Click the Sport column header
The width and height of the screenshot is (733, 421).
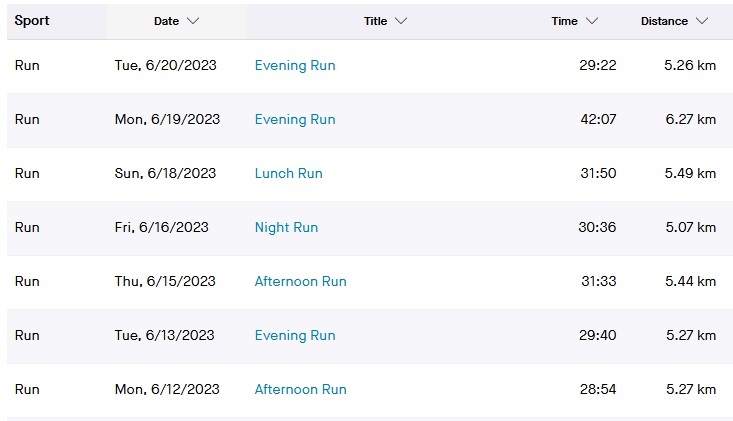tap(32, 20)
